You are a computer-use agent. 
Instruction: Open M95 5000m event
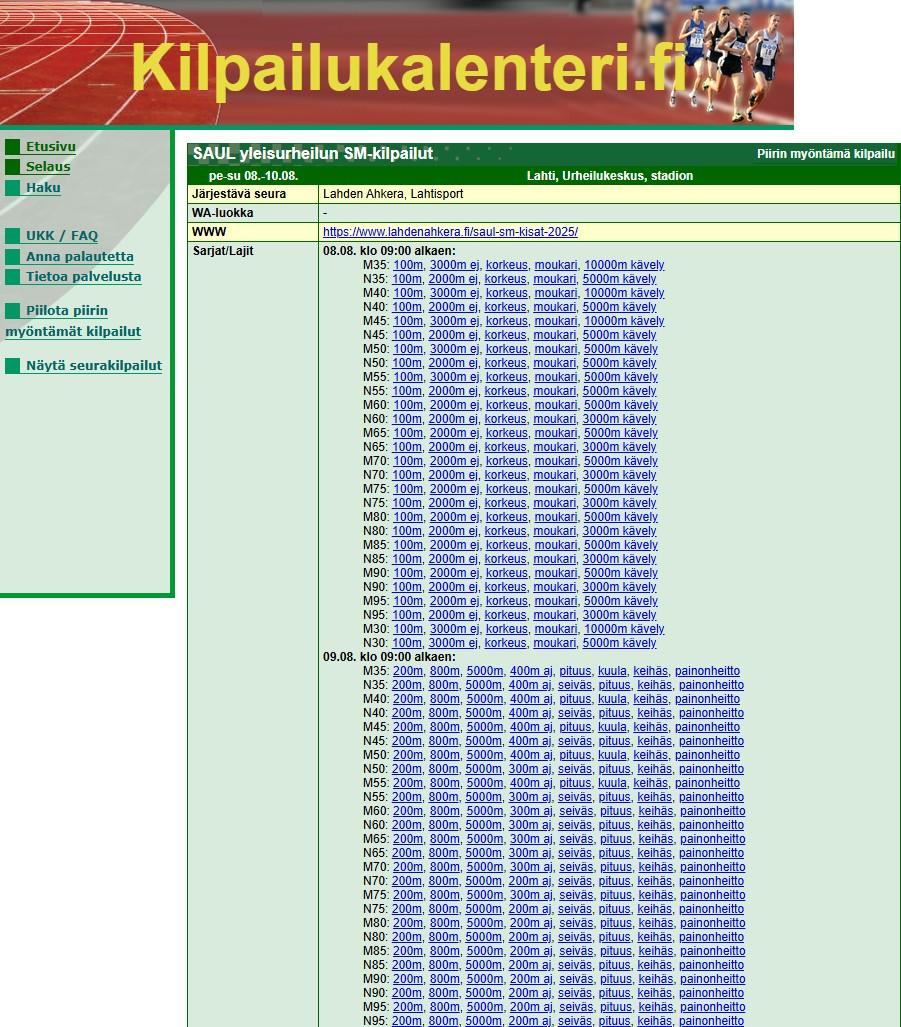(x=485, y=1007)
